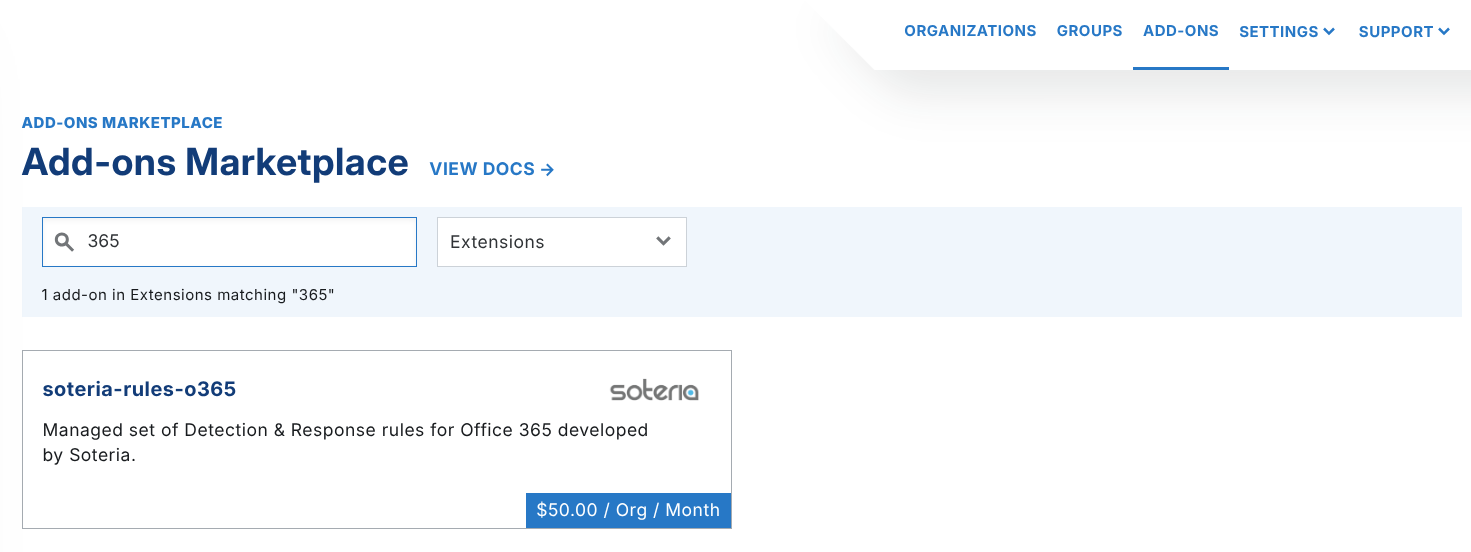Open the Groups page
Image resolution: width=1471 pixels, height=552 pixels.
click(x=1089, y=31)
